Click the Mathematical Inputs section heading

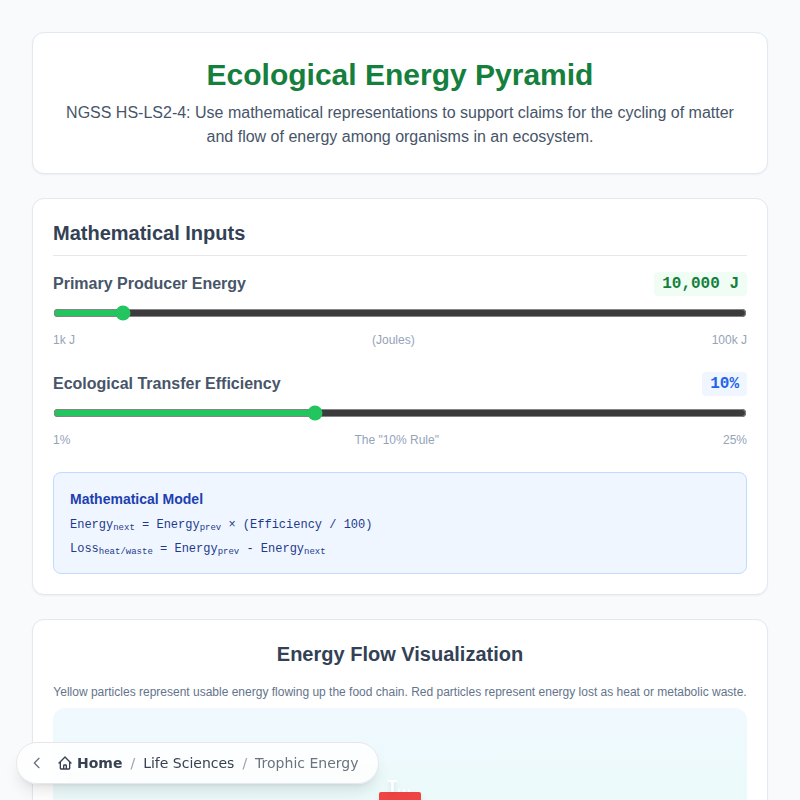point(148,233)
